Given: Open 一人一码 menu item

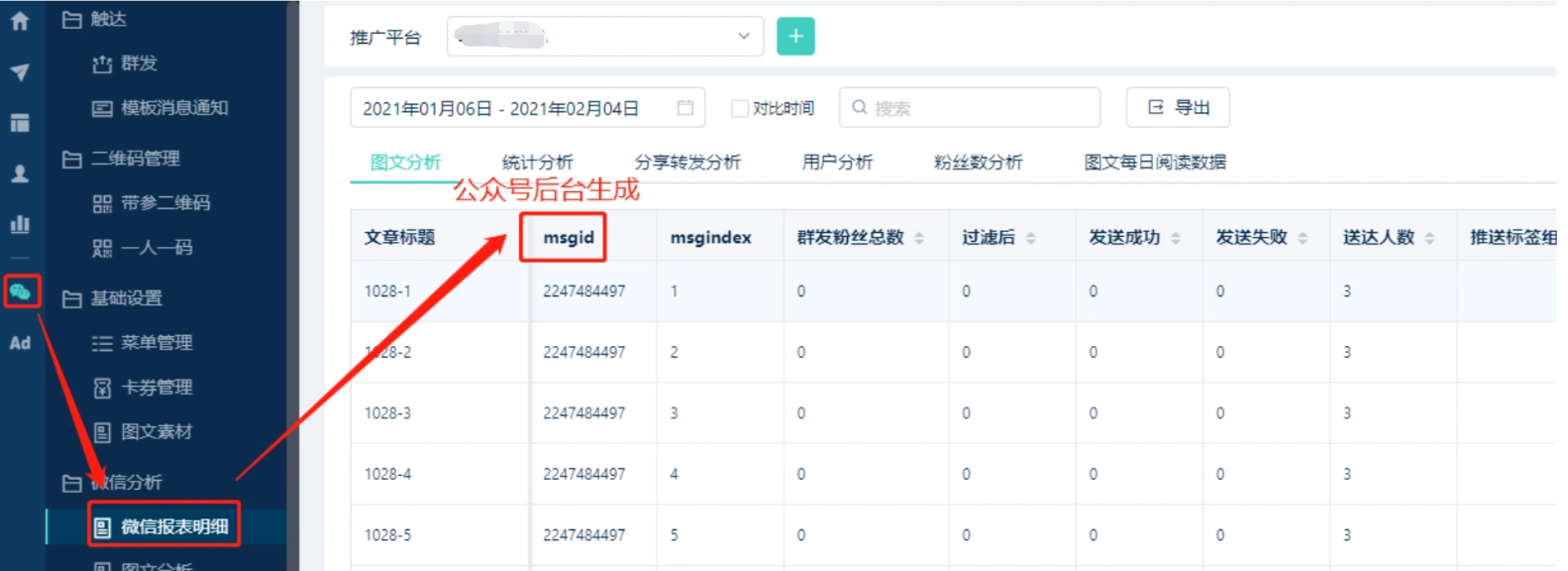Looking at the screenshot, I should click(143, 248).
